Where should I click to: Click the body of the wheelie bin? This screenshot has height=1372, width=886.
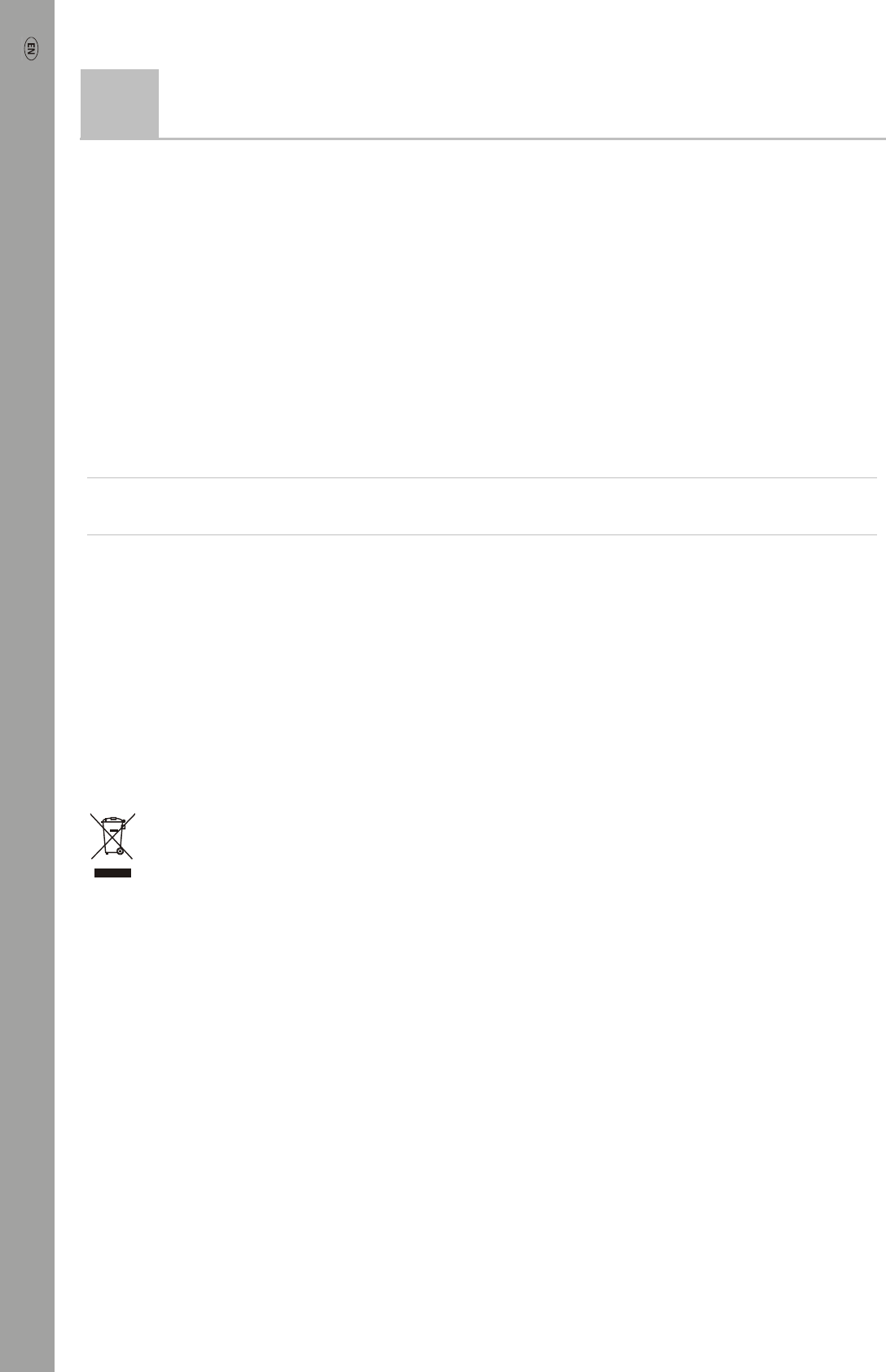click(x=112, y=838)
